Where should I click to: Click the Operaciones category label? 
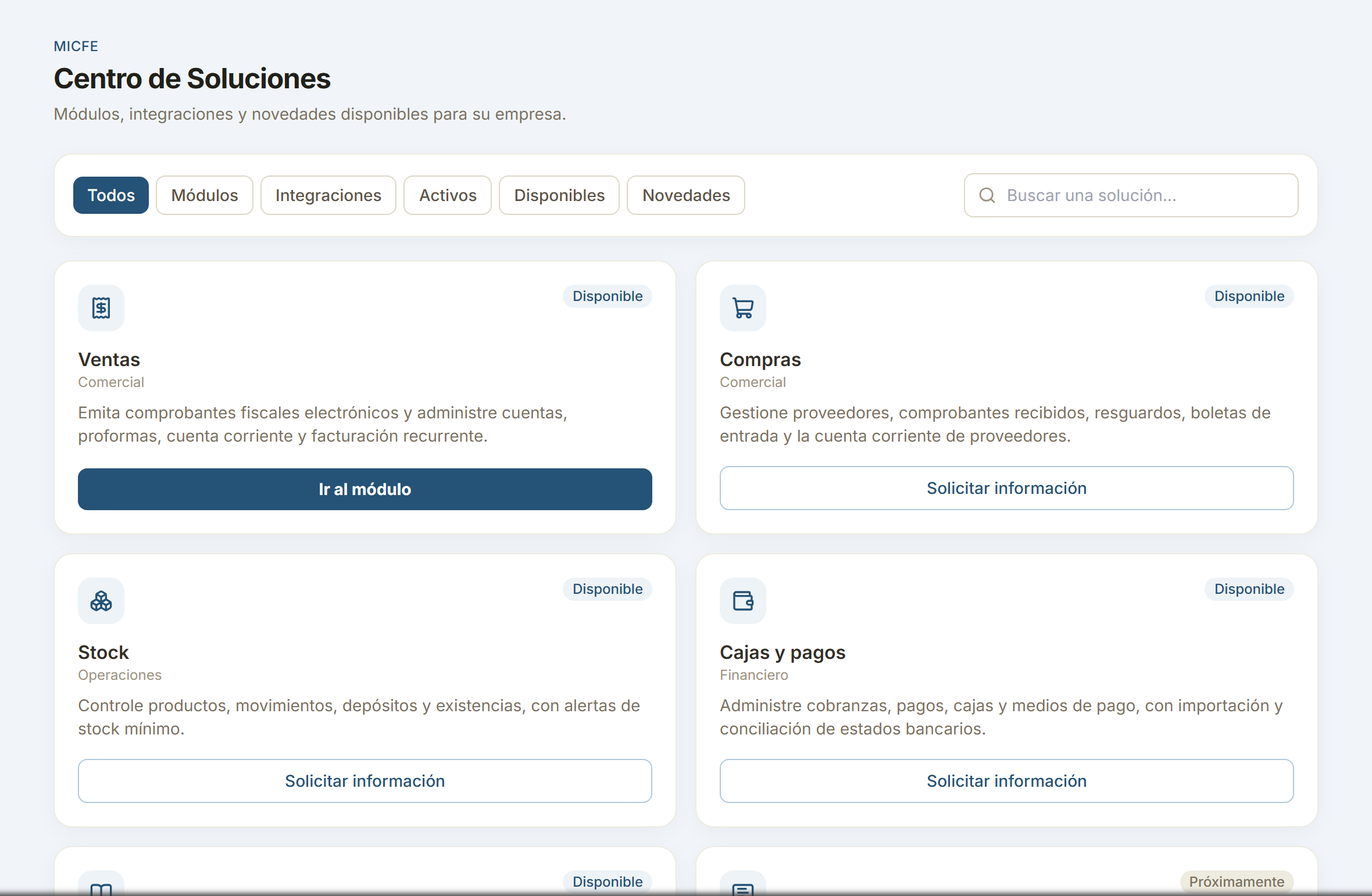click(x=120, y=675)
